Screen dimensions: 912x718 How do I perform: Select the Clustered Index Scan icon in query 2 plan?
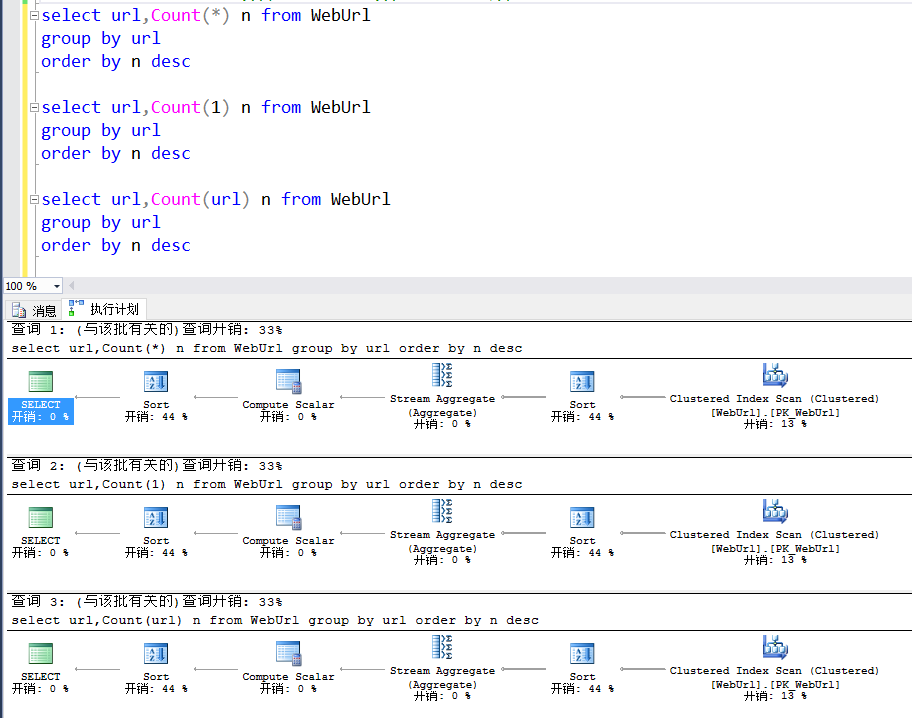[775, 511]
